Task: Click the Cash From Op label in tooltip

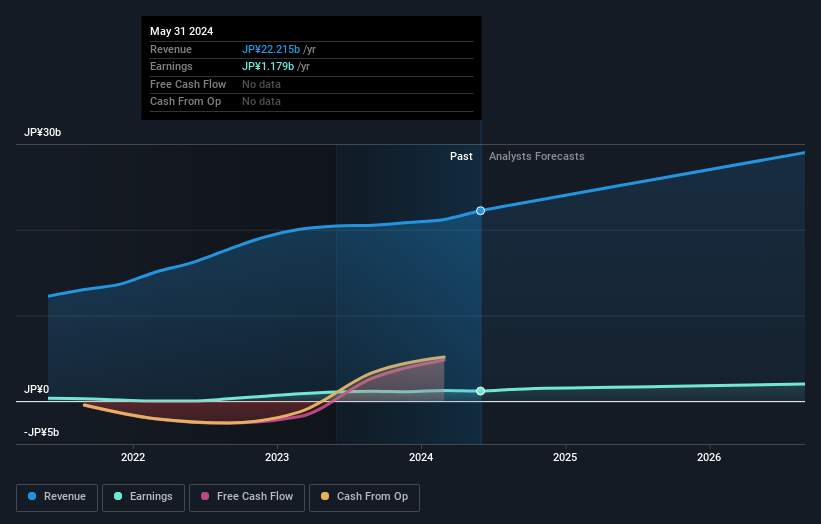Action: coord(185,102)
